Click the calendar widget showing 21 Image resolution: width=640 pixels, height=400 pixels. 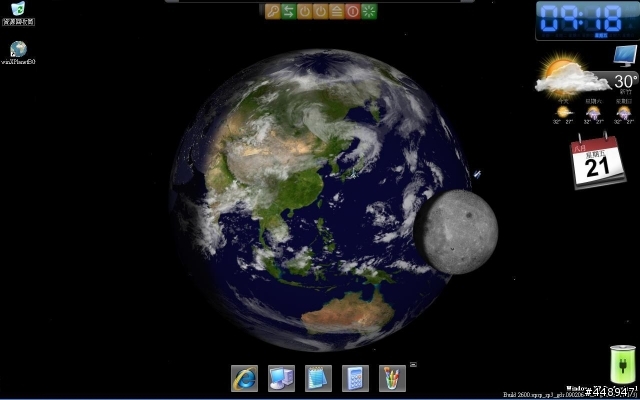(x=598, y=162)
